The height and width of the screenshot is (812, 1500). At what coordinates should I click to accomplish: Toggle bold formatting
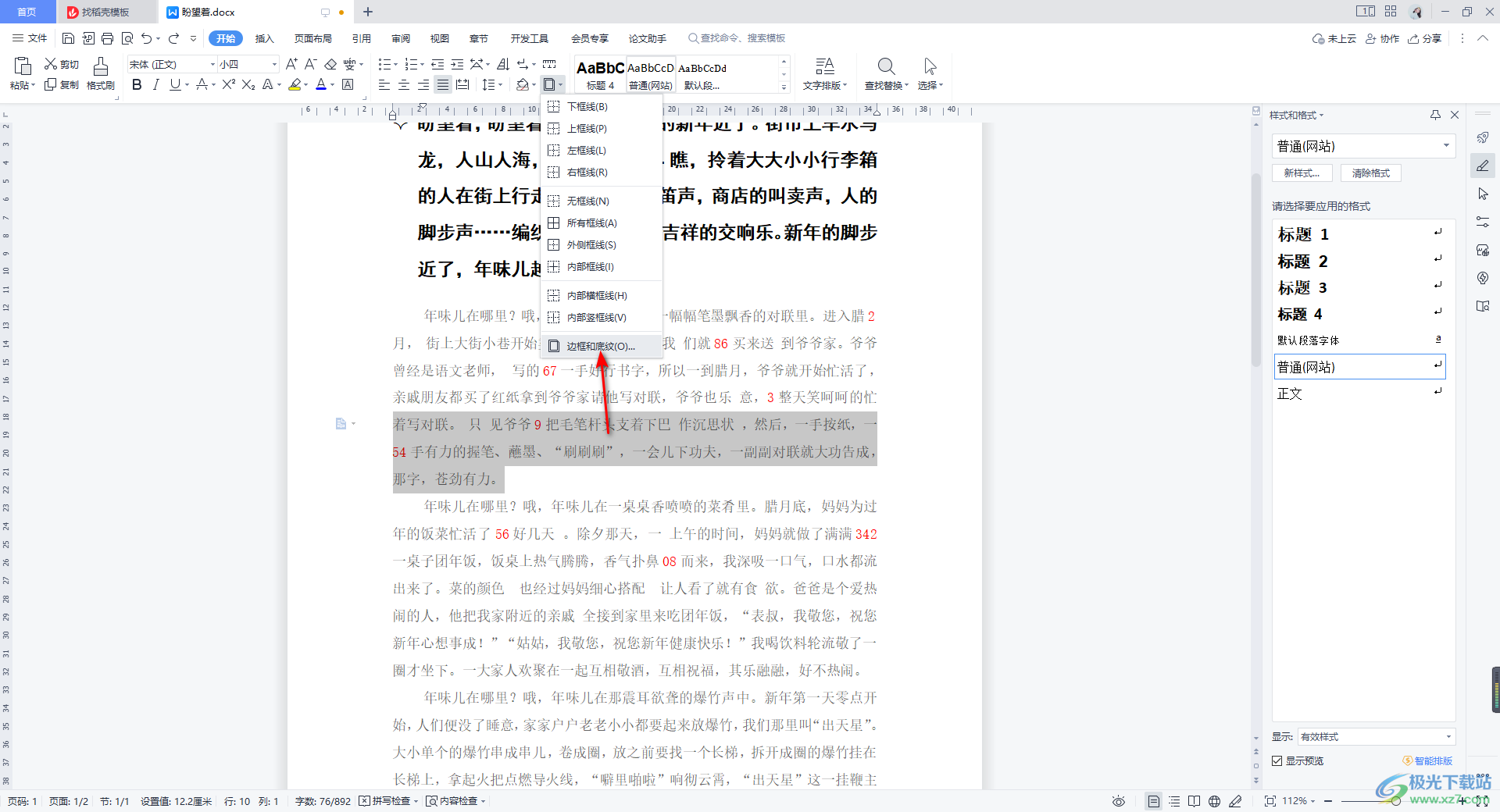[x=137, y=84]
